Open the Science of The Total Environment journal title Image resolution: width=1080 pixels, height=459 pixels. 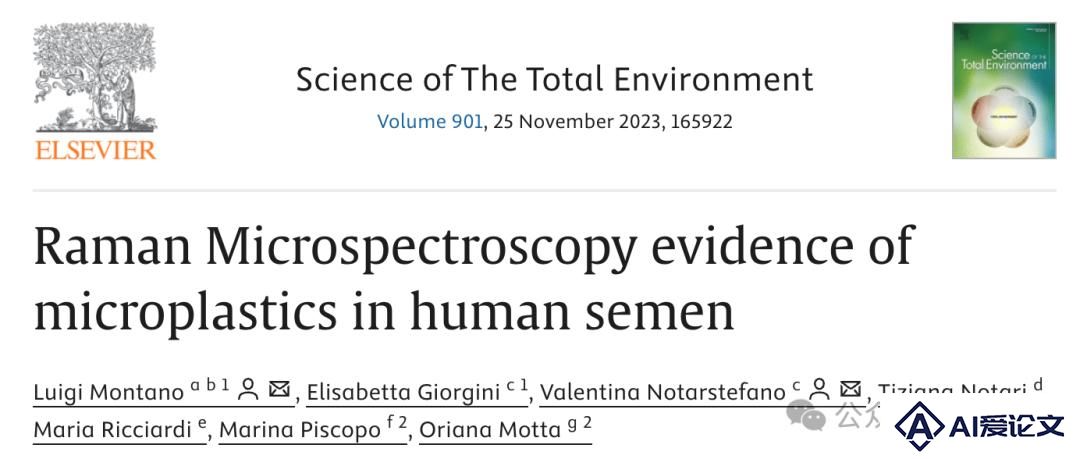[554, 79]
